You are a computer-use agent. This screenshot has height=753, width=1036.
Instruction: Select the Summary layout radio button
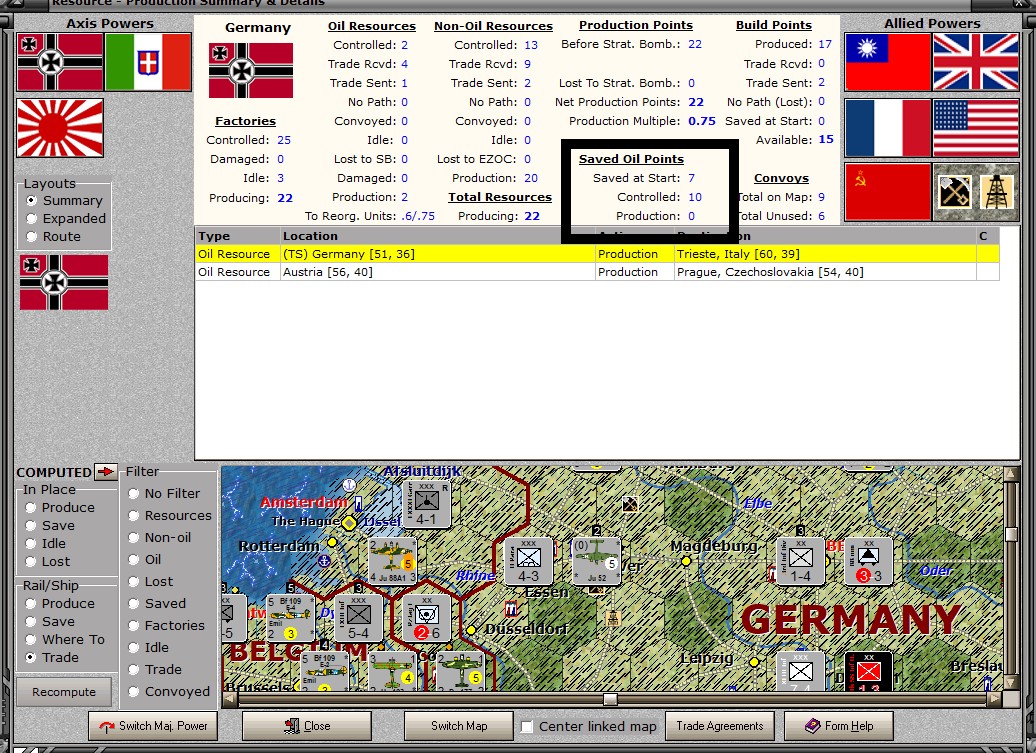pos(31,200)
